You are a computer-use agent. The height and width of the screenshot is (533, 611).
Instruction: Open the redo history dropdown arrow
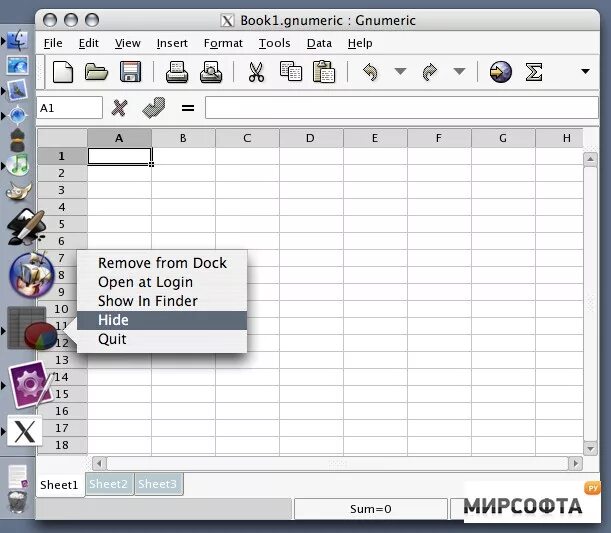point(459,71)
